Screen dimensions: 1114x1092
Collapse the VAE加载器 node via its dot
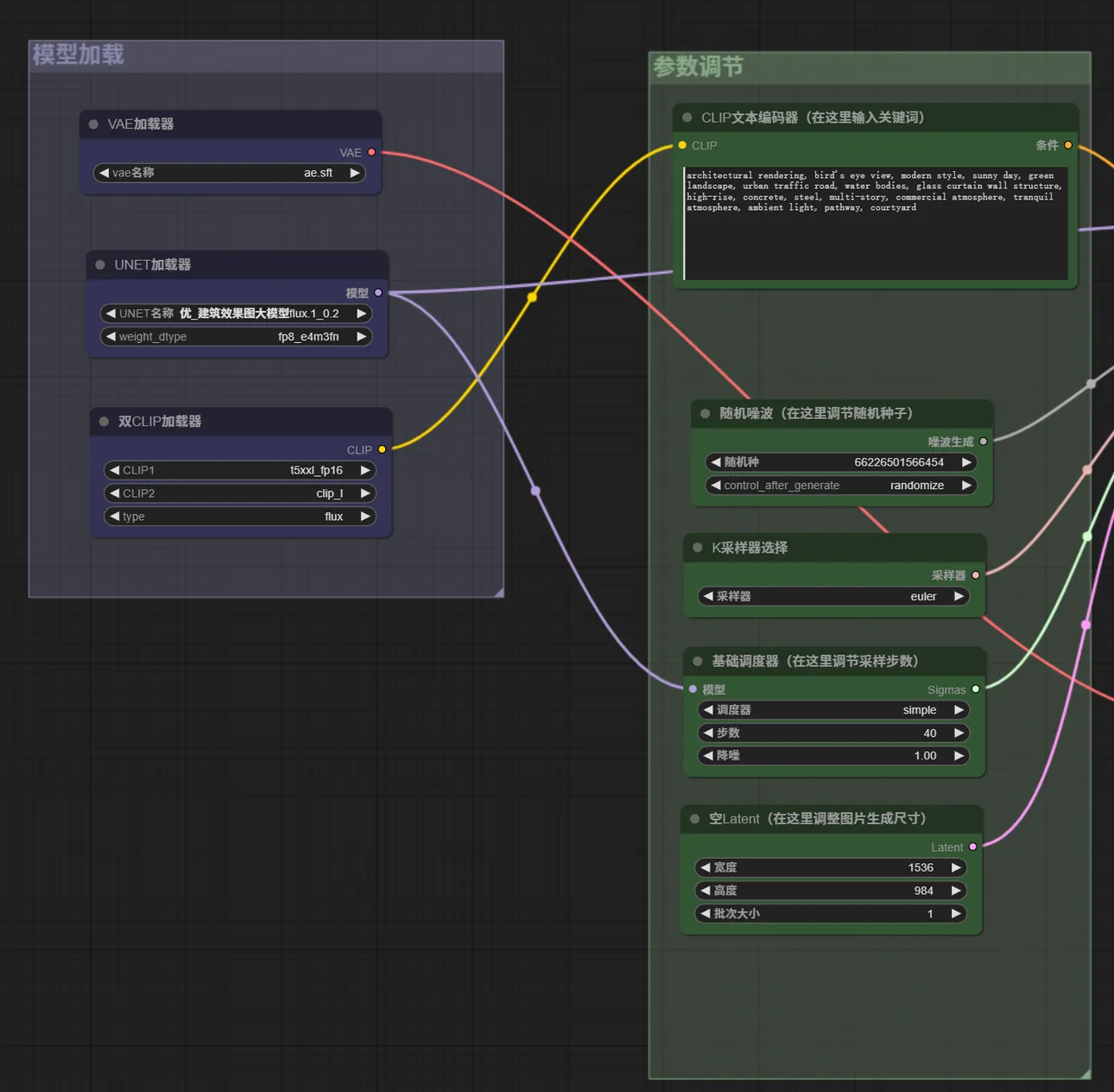[x=93, y=124]
